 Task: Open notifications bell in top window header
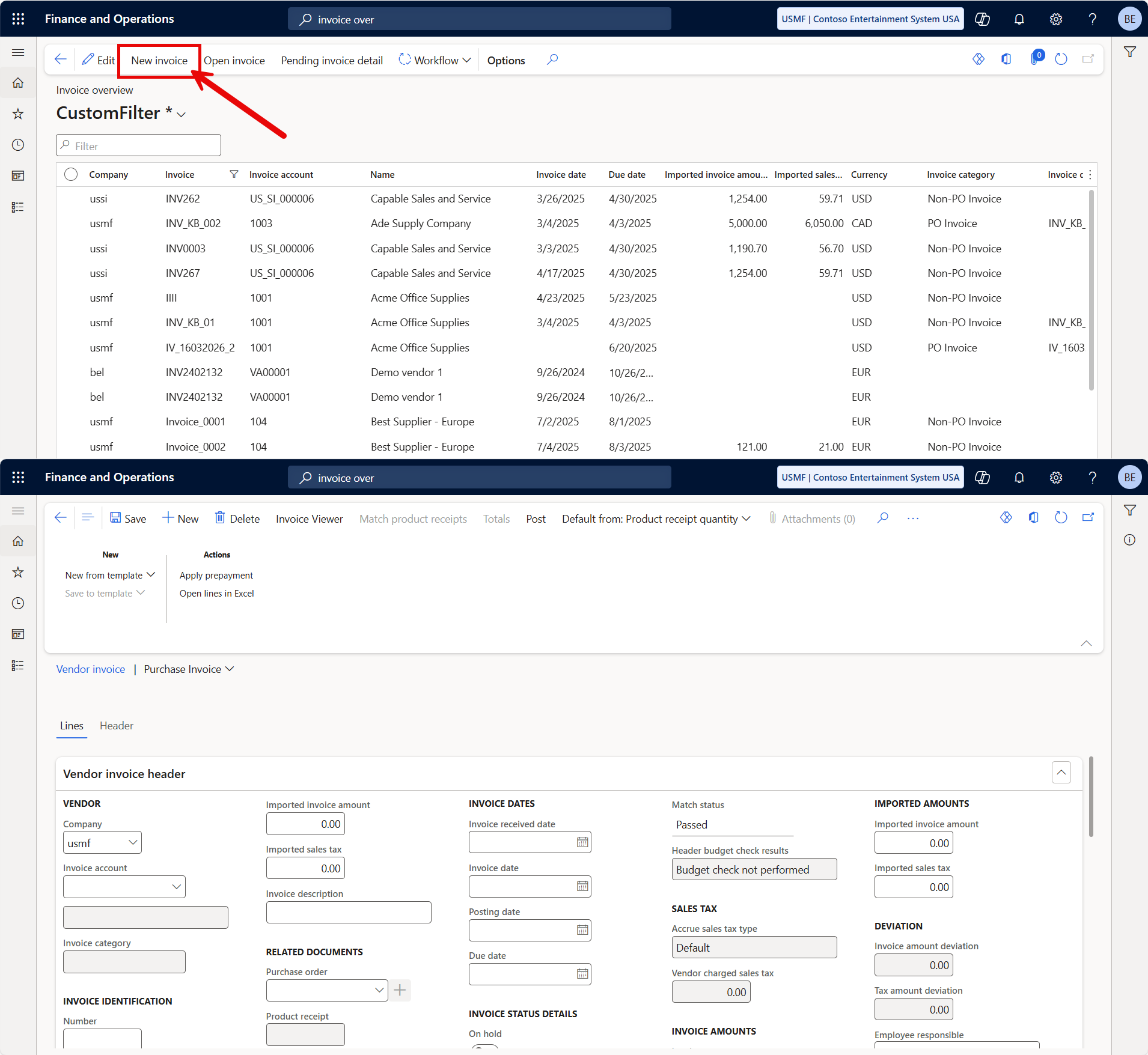tap(1019, 19)
